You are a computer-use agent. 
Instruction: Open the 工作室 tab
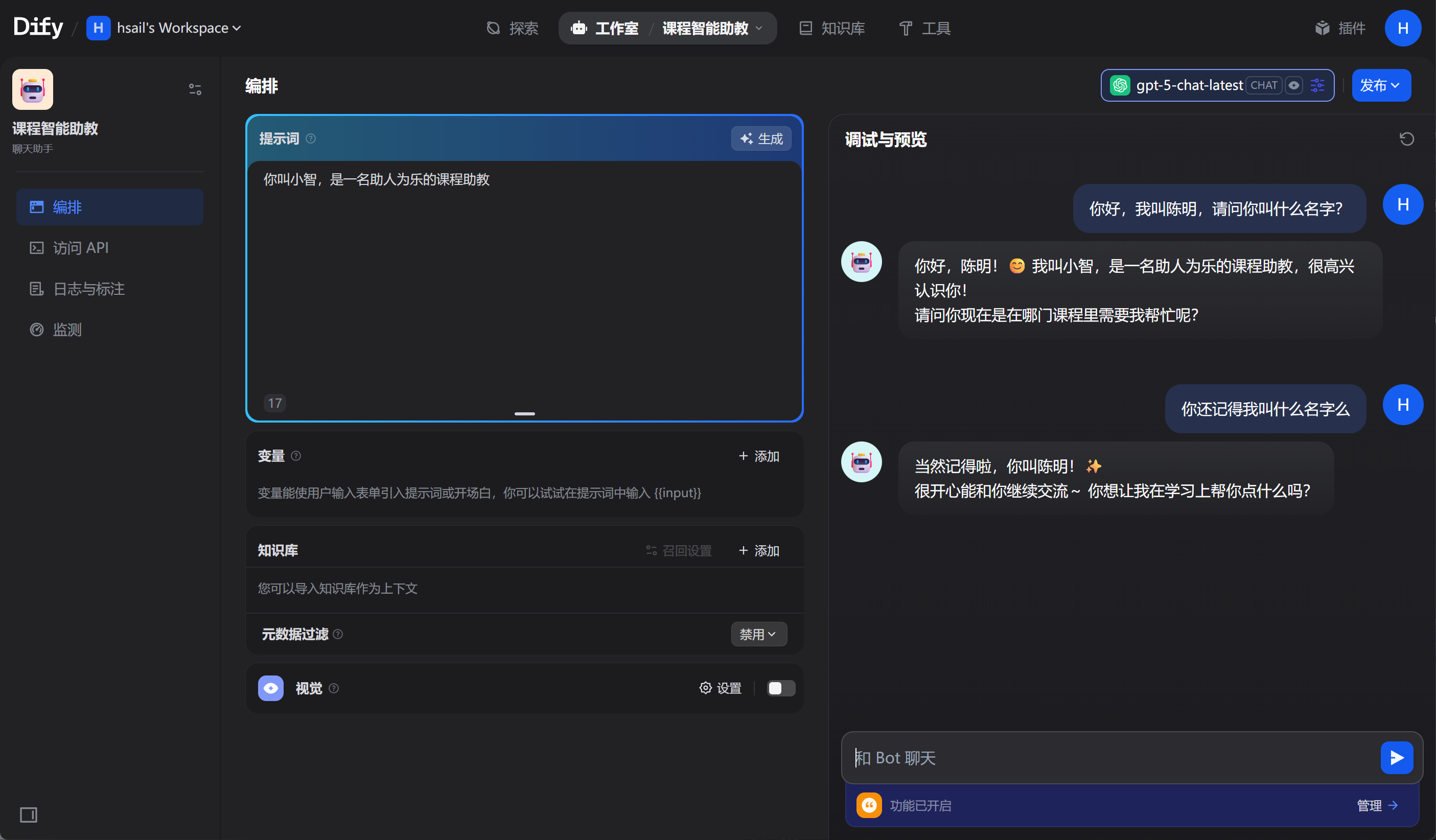click(605, 28)
